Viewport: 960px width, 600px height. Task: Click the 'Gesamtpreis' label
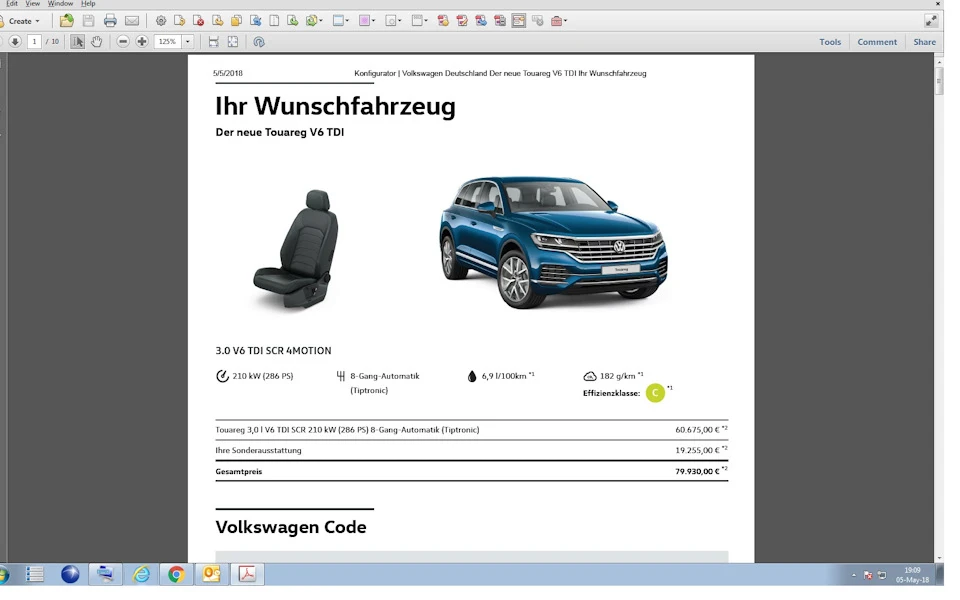coord(239,471)
